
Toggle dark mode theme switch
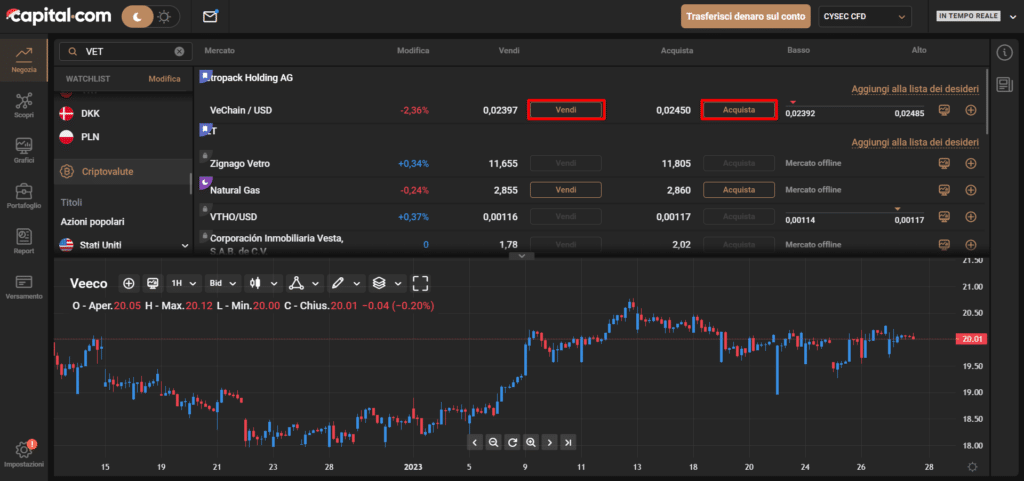point(151,17)
